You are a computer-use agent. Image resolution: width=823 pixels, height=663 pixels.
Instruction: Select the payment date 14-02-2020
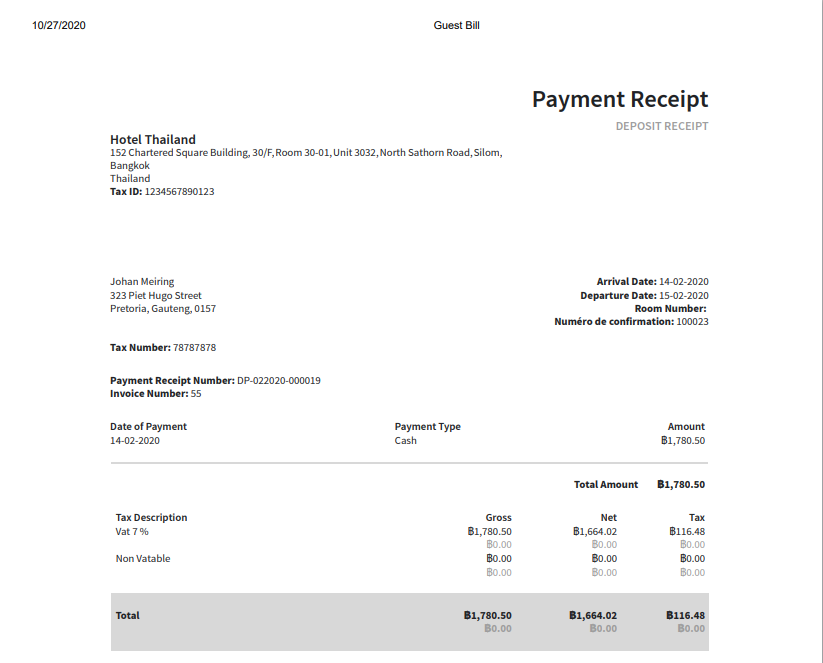coord(135,441)
